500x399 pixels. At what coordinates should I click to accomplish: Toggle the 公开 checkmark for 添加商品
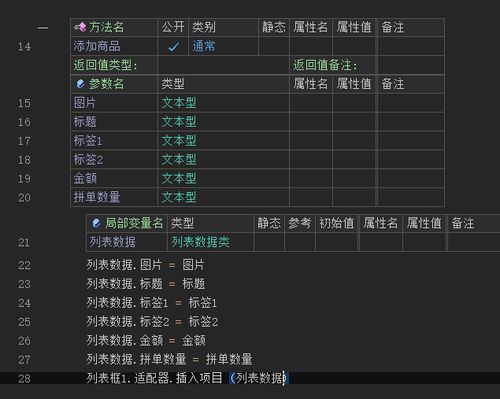173,46
